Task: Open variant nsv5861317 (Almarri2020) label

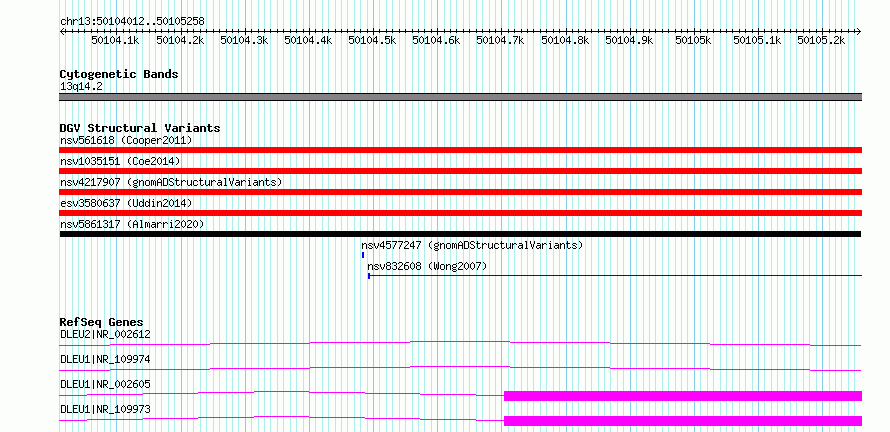Action: pos(132,224)
